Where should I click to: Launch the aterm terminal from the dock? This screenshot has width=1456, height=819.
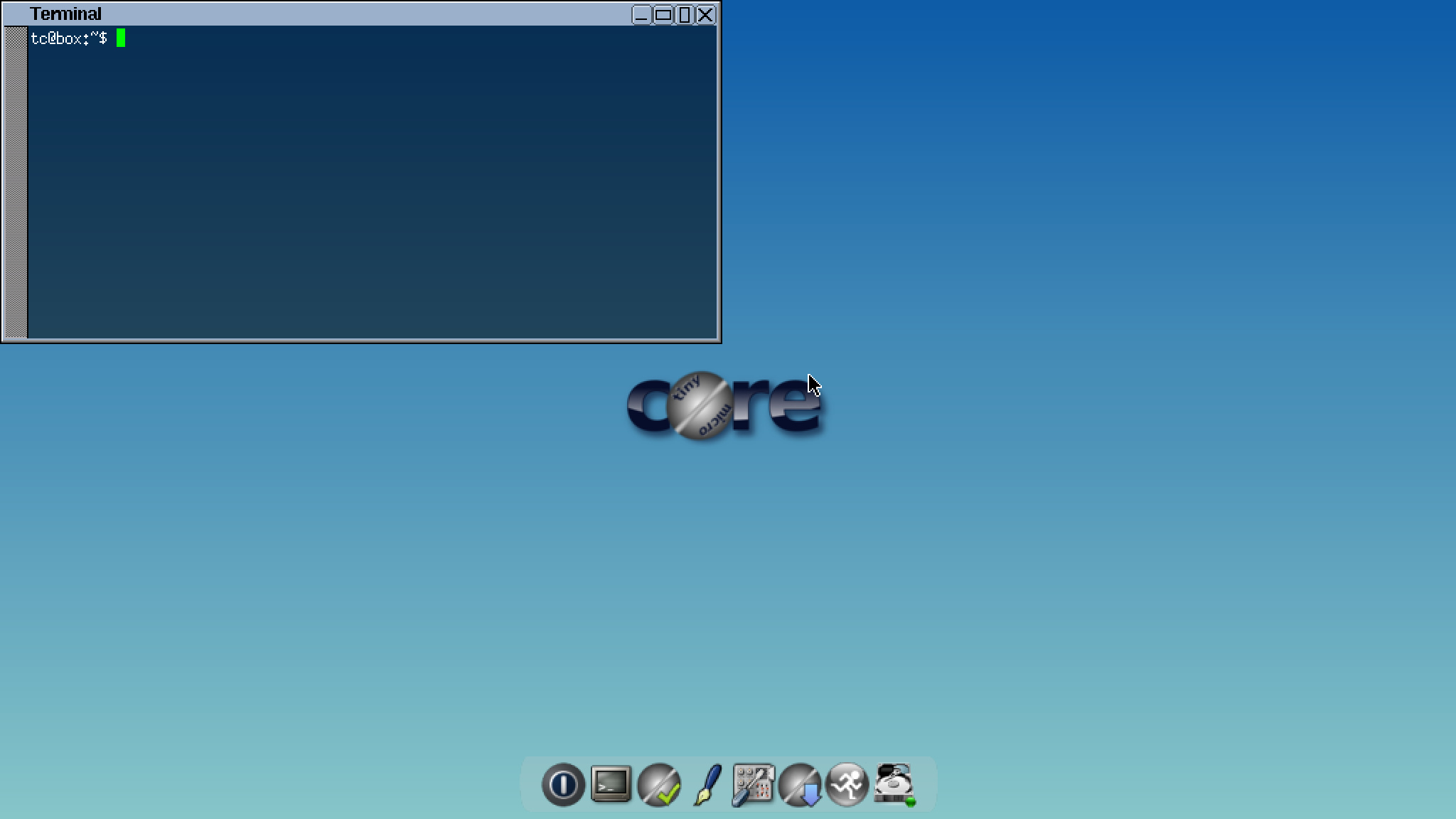click(609, 784)
